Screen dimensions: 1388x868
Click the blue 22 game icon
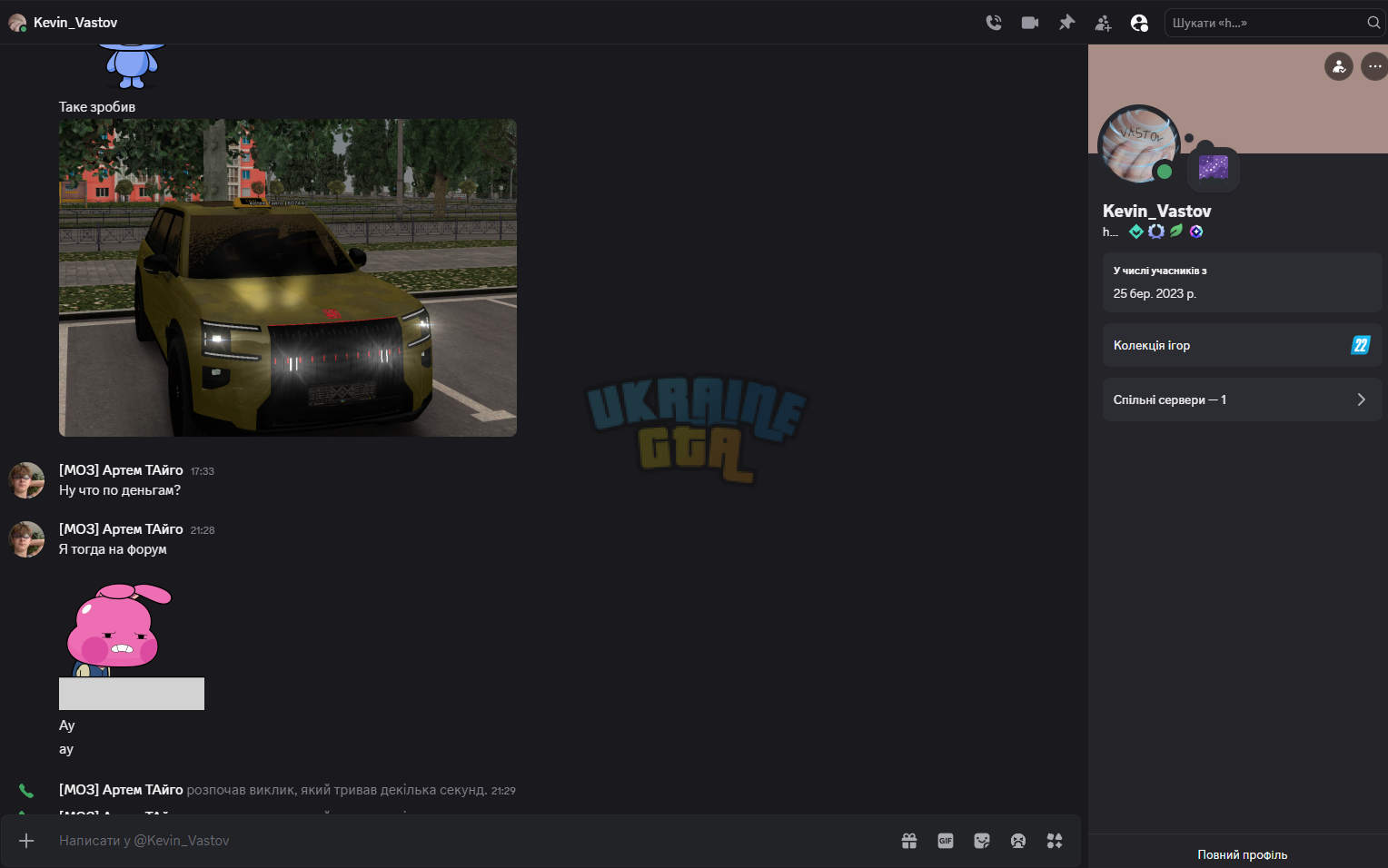pos(1361,345)
